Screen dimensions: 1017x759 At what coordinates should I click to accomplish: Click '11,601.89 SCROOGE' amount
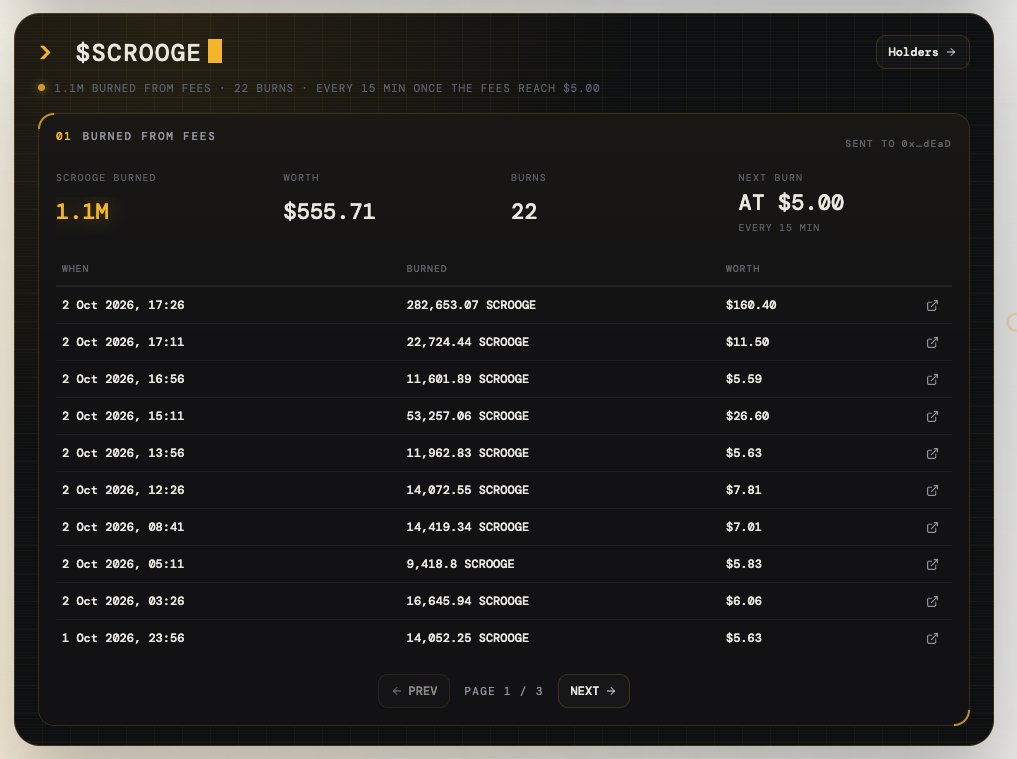pos(468,379)
